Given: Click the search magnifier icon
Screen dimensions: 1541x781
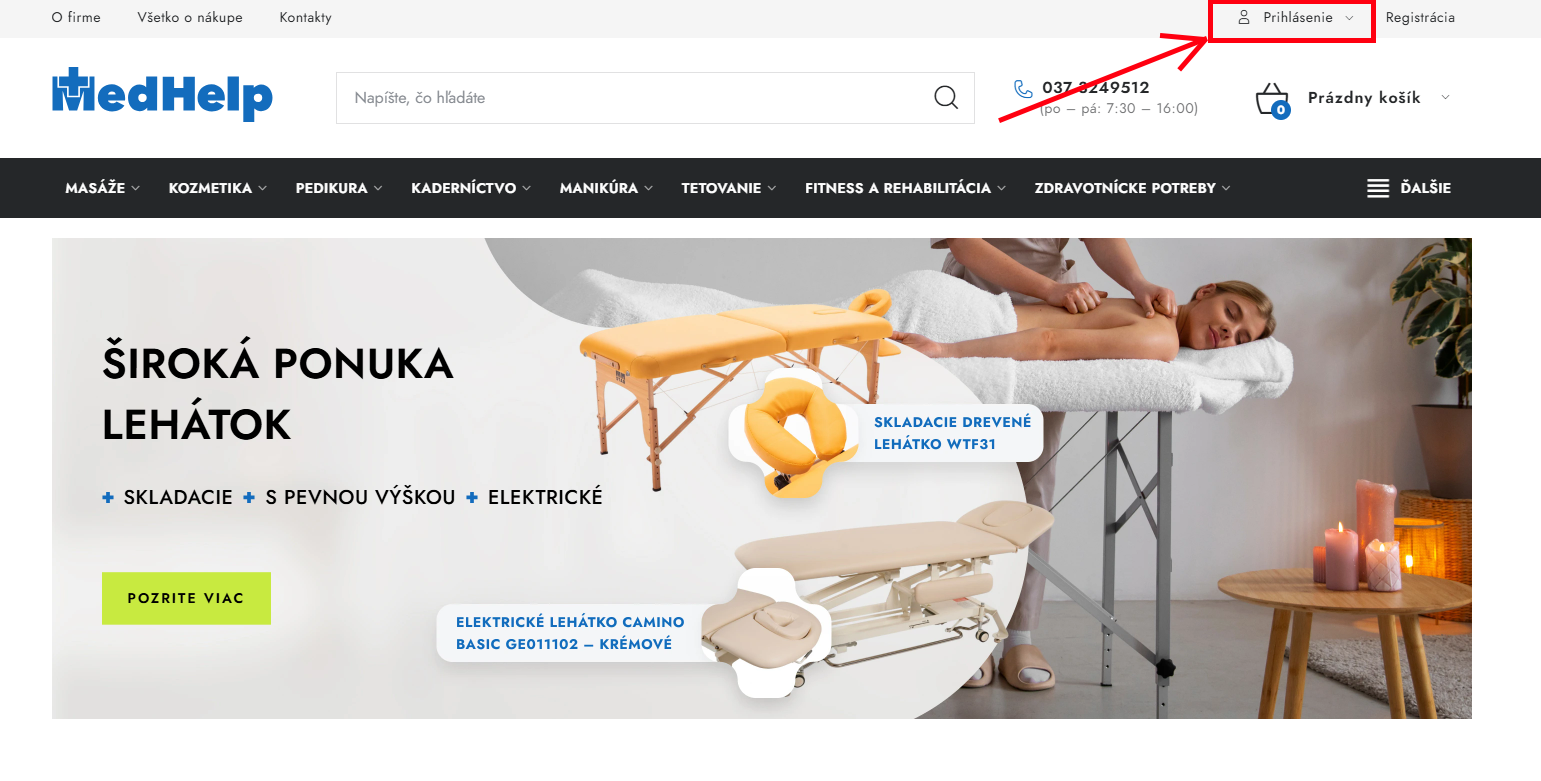Looking at the screenshot, I should click(x=946, y=98).
